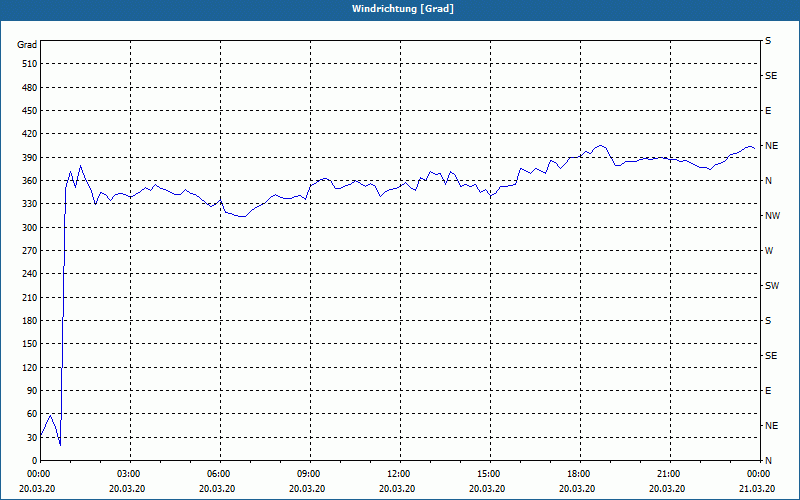Click the 240 y-axis value
800x500 pixels.
pos(30,274)
